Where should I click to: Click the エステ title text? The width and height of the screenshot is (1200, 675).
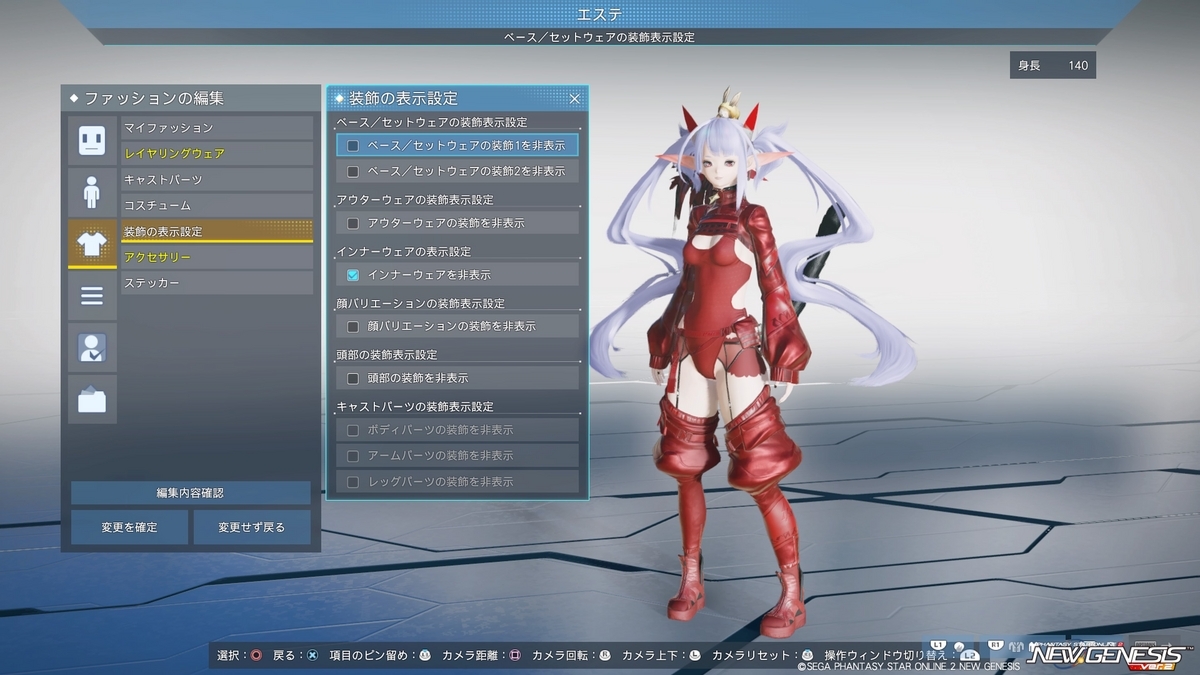(600, 14)
